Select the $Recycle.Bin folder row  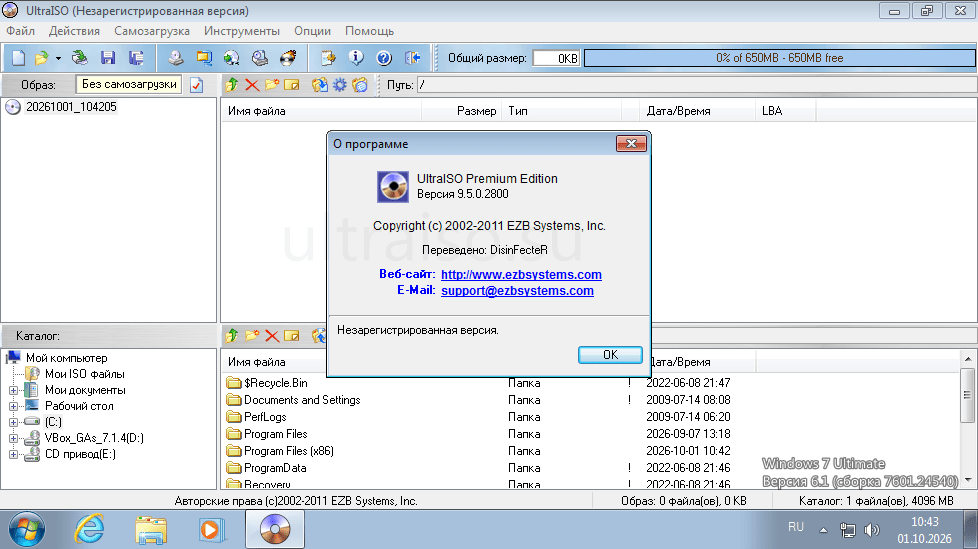pyautogui.click(x=276, y=383)
